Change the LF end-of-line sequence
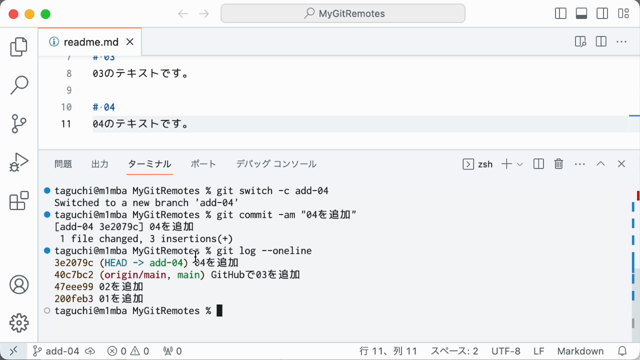 [x=538, y=351]
